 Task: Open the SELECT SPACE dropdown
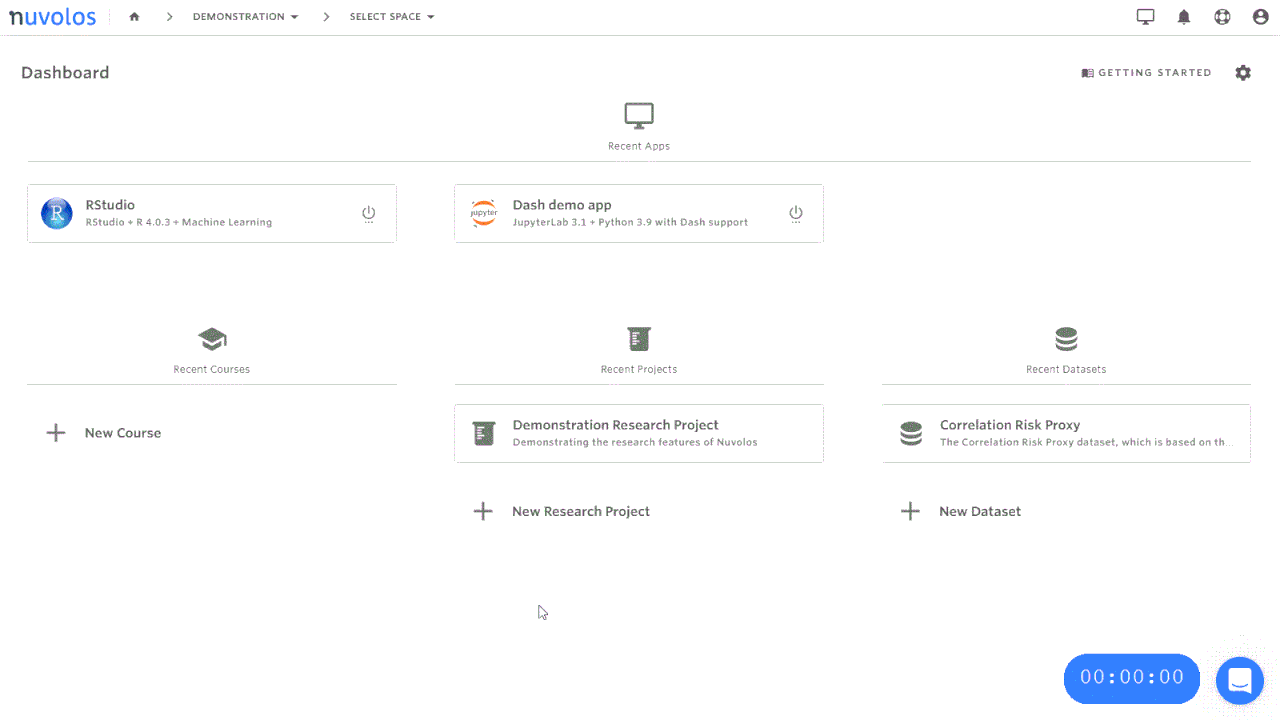pyautogui.click(x=392, y=17)
